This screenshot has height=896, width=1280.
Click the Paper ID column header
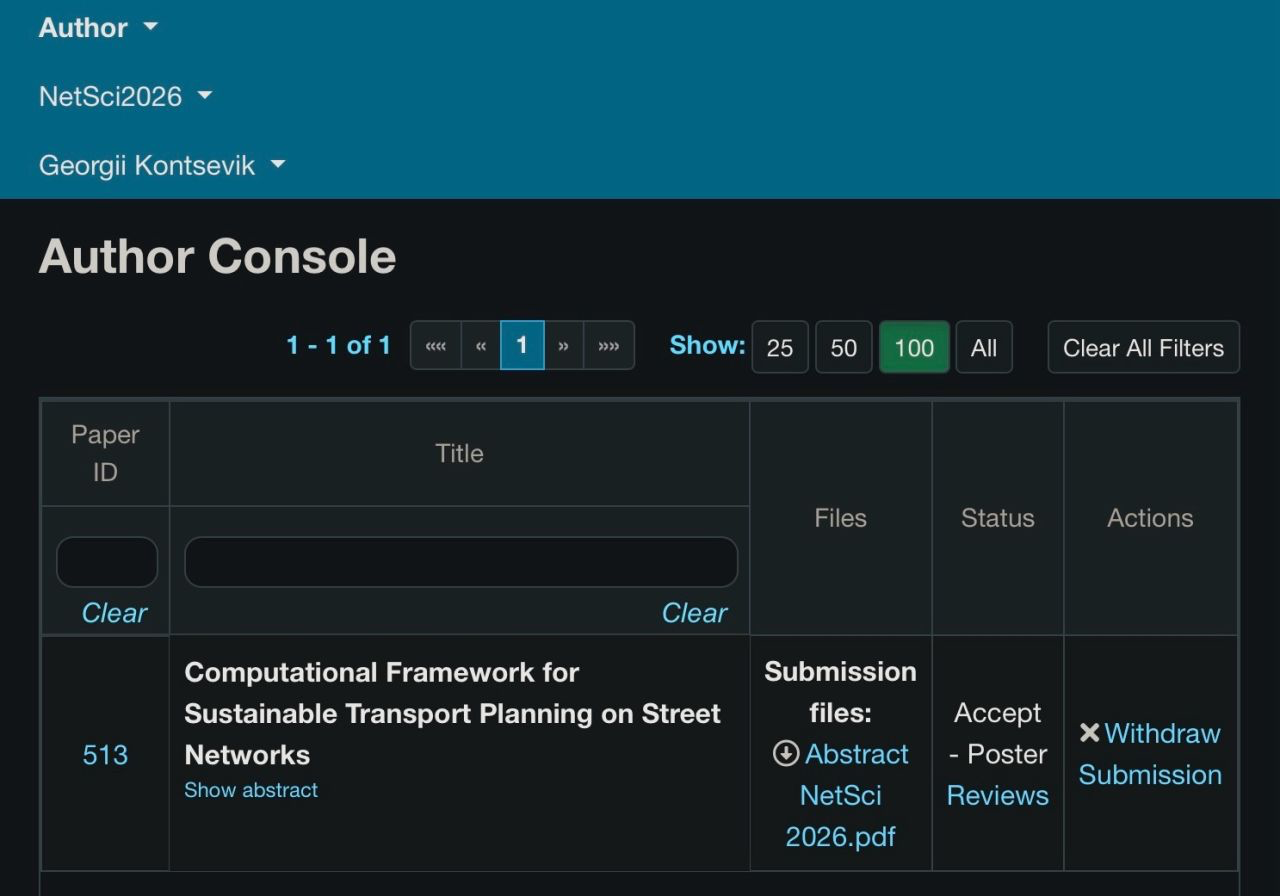(x=105, y=453)
